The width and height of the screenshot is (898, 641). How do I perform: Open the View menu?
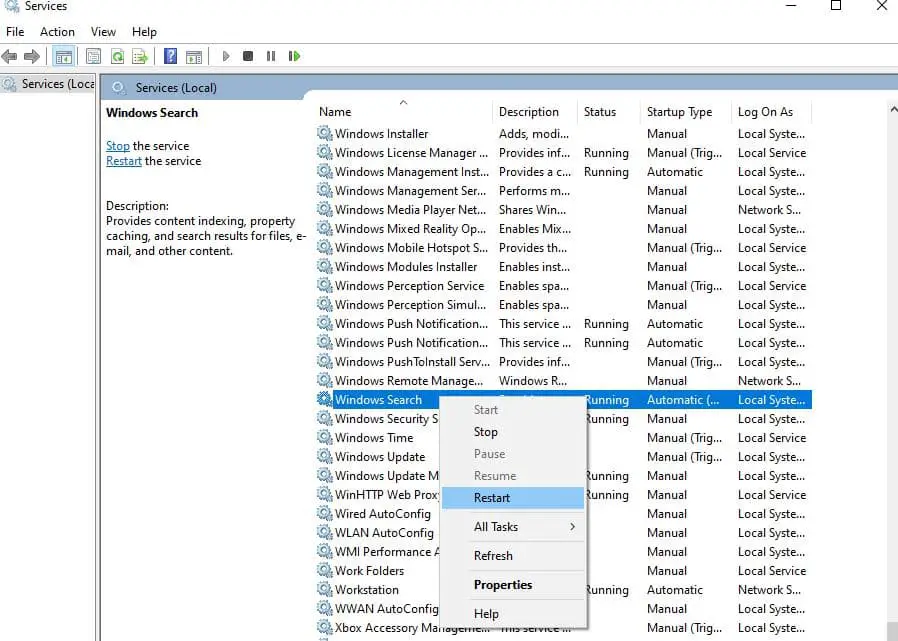(103, 32)
